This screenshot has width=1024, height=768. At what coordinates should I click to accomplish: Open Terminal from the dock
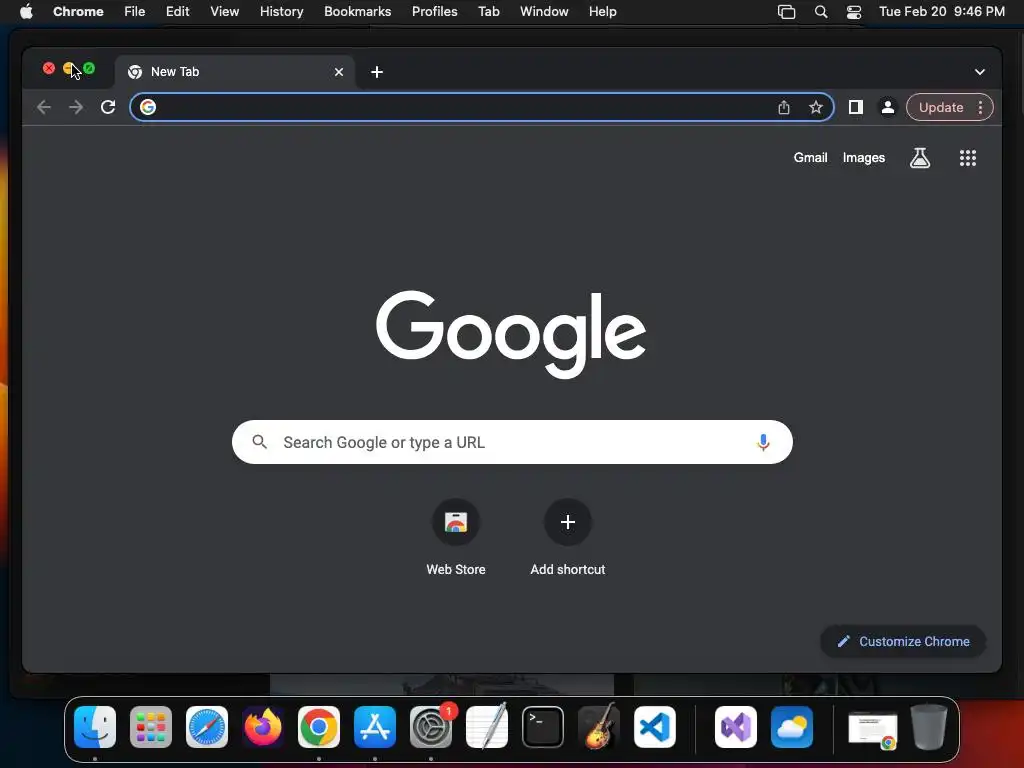tap(543, 727)
